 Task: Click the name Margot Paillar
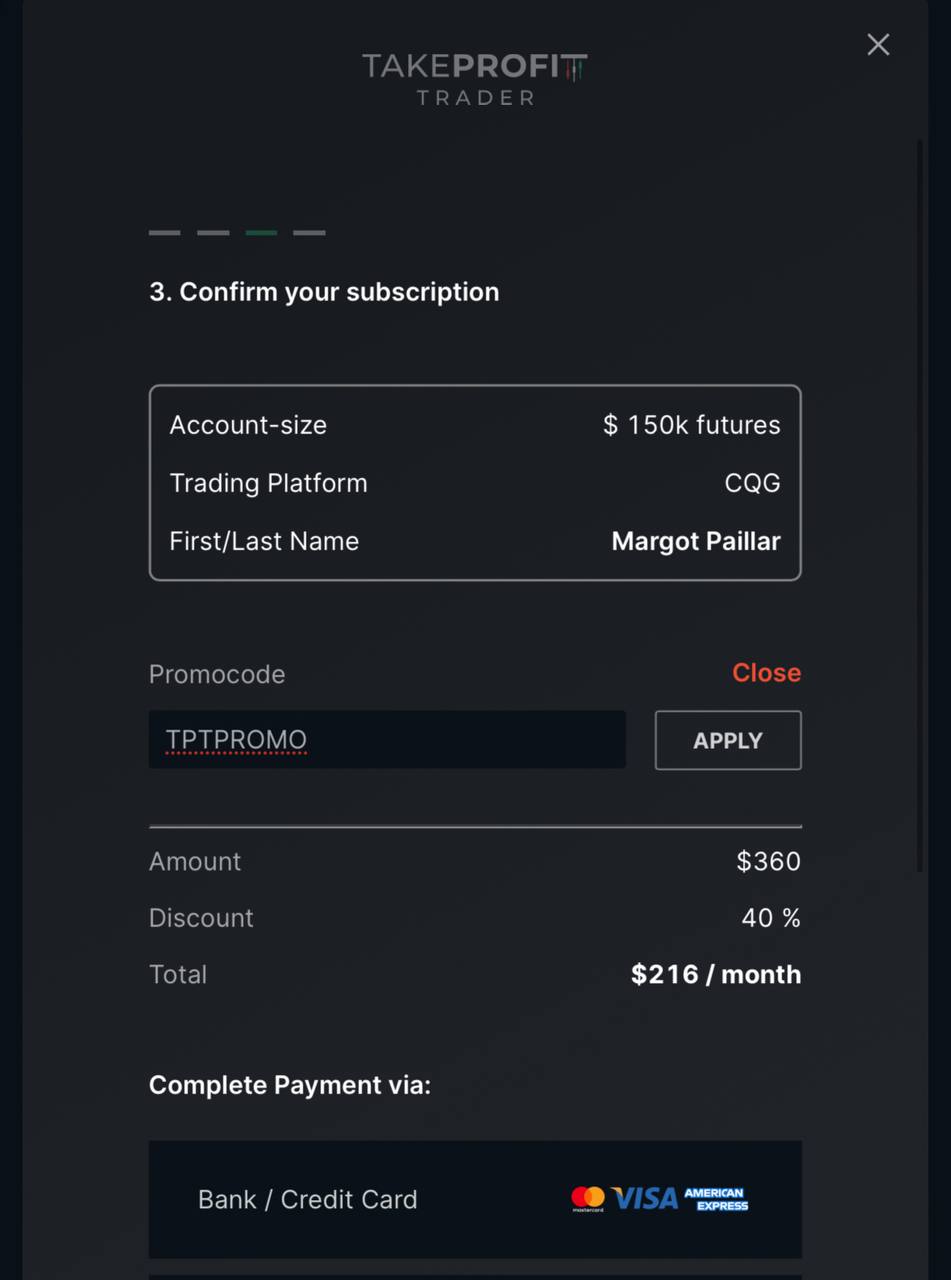point(695,541)
